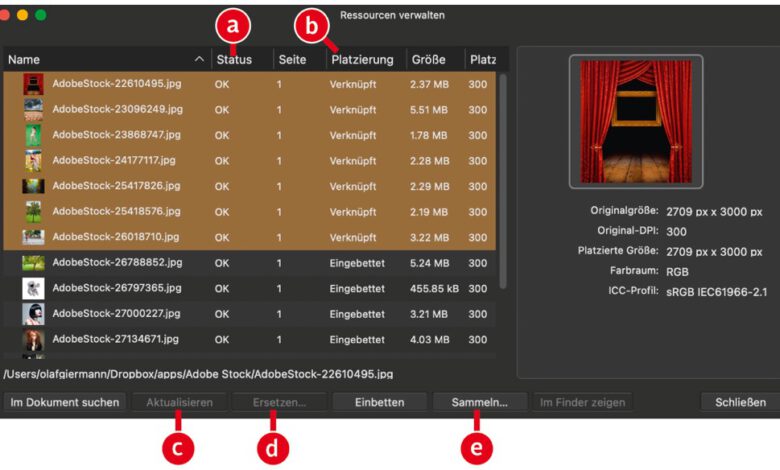Select file name AdobeStock-26018710.jpg
Image resolution: width=780 pixels, height=470 pixels.
pos(116,237)
